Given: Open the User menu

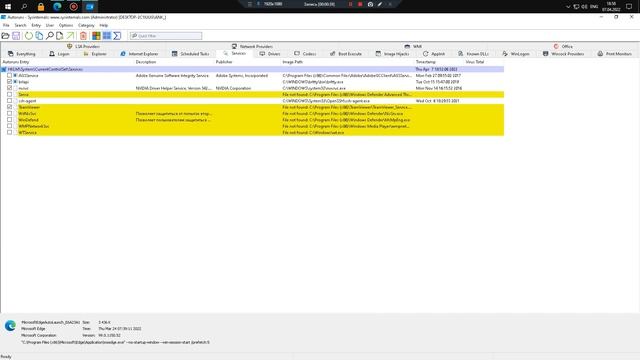Looking at the screenshot, I should (50, 25).
